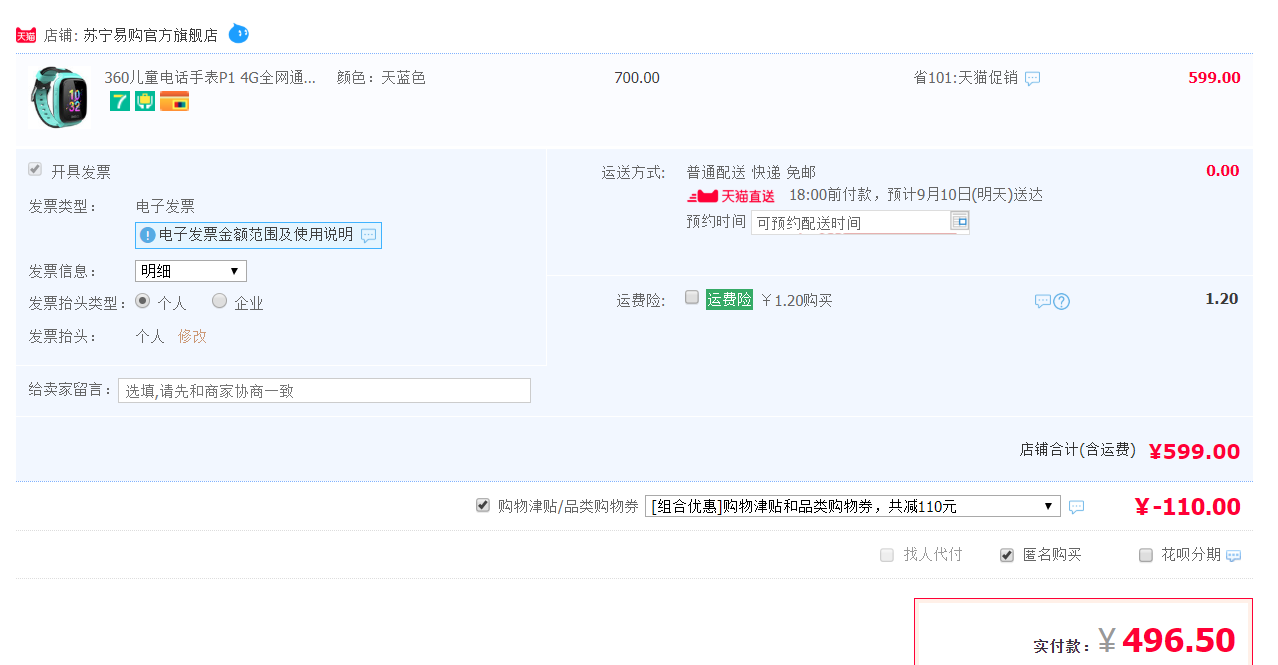Open the 360儿童电话手表P1 product title link
The height and width of the screenshot is (665, 1278).
[210, 78]
